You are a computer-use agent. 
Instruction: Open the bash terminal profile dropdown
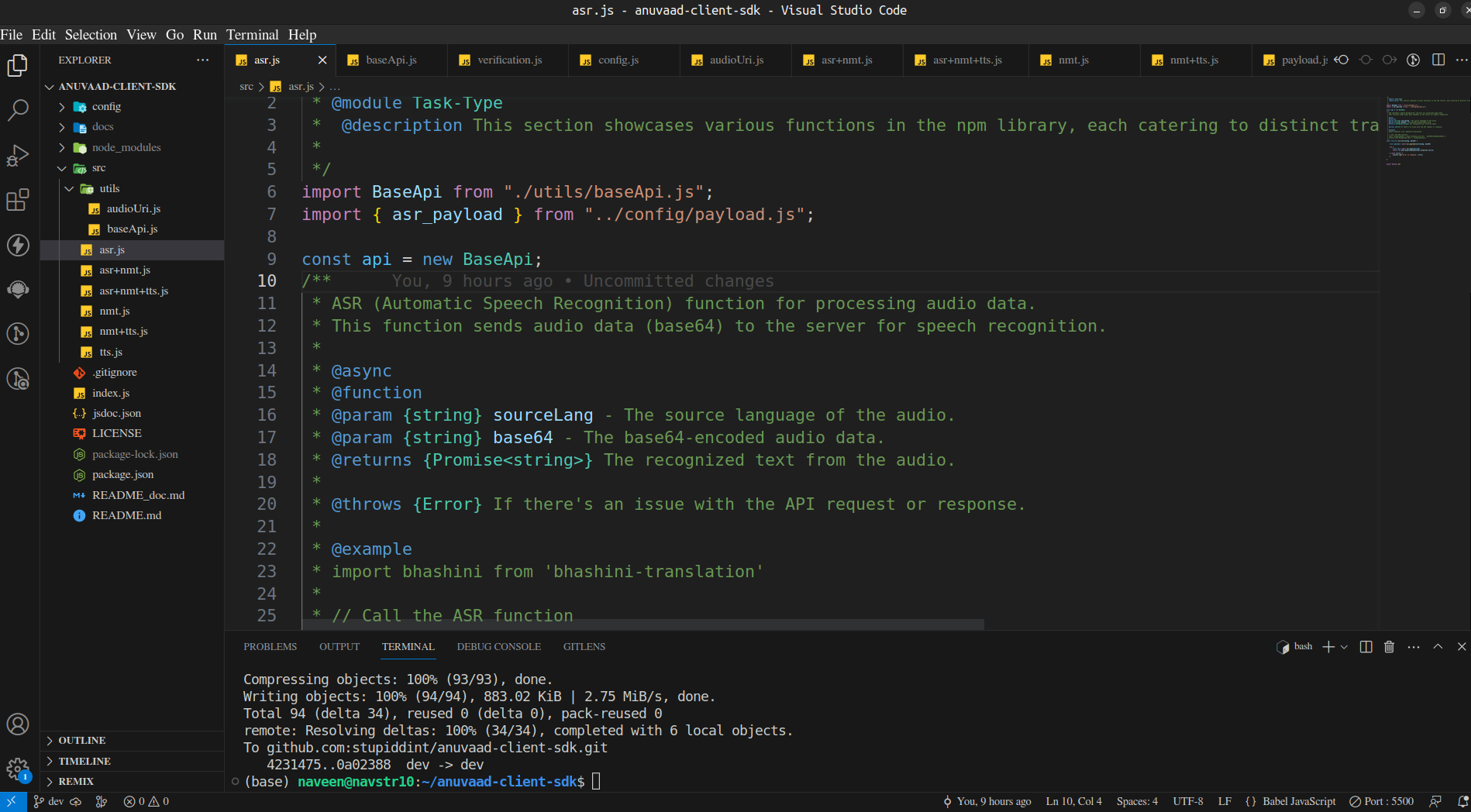(1343, 646)
